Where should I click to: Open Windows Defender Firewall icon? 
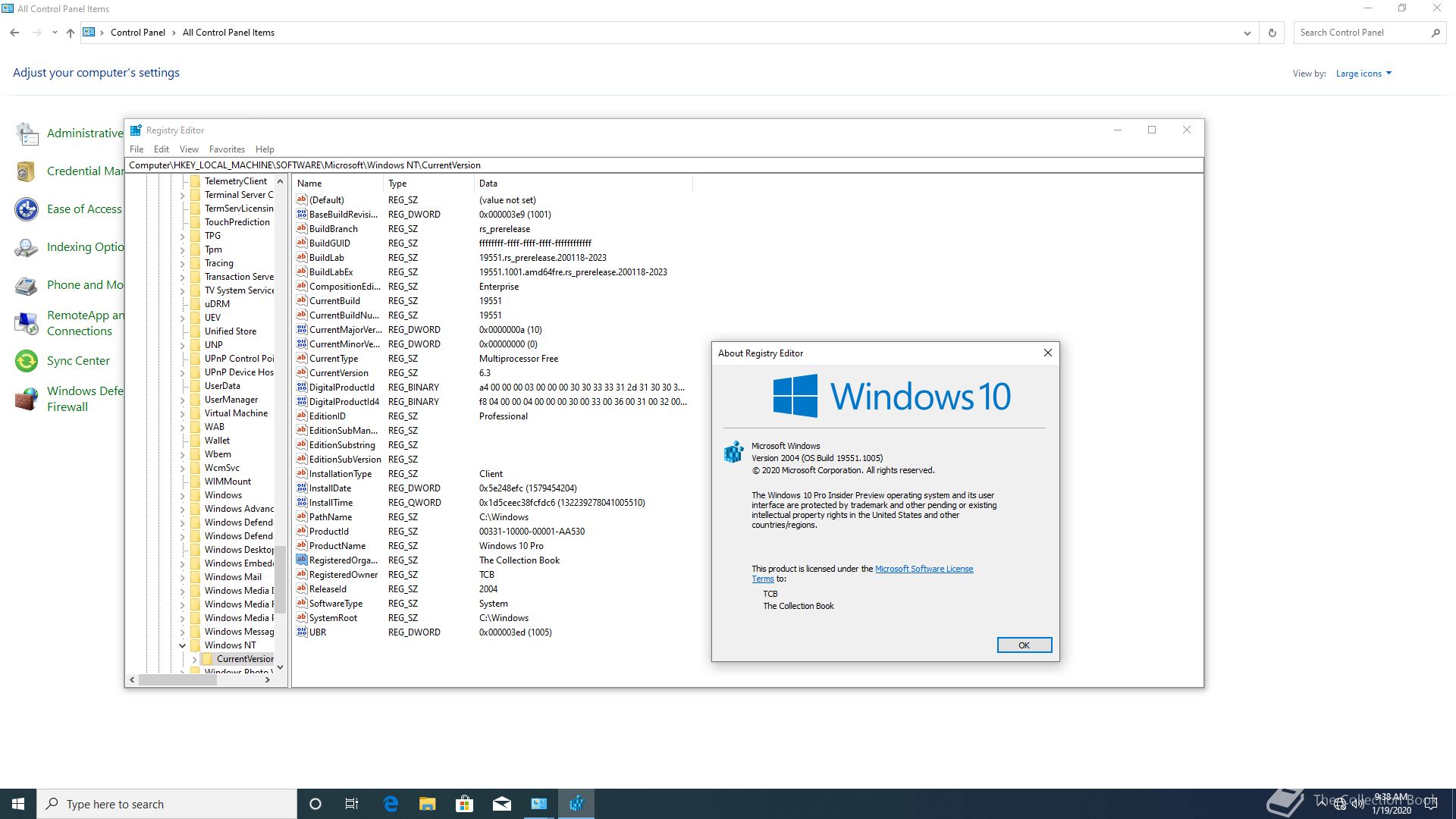27,399
